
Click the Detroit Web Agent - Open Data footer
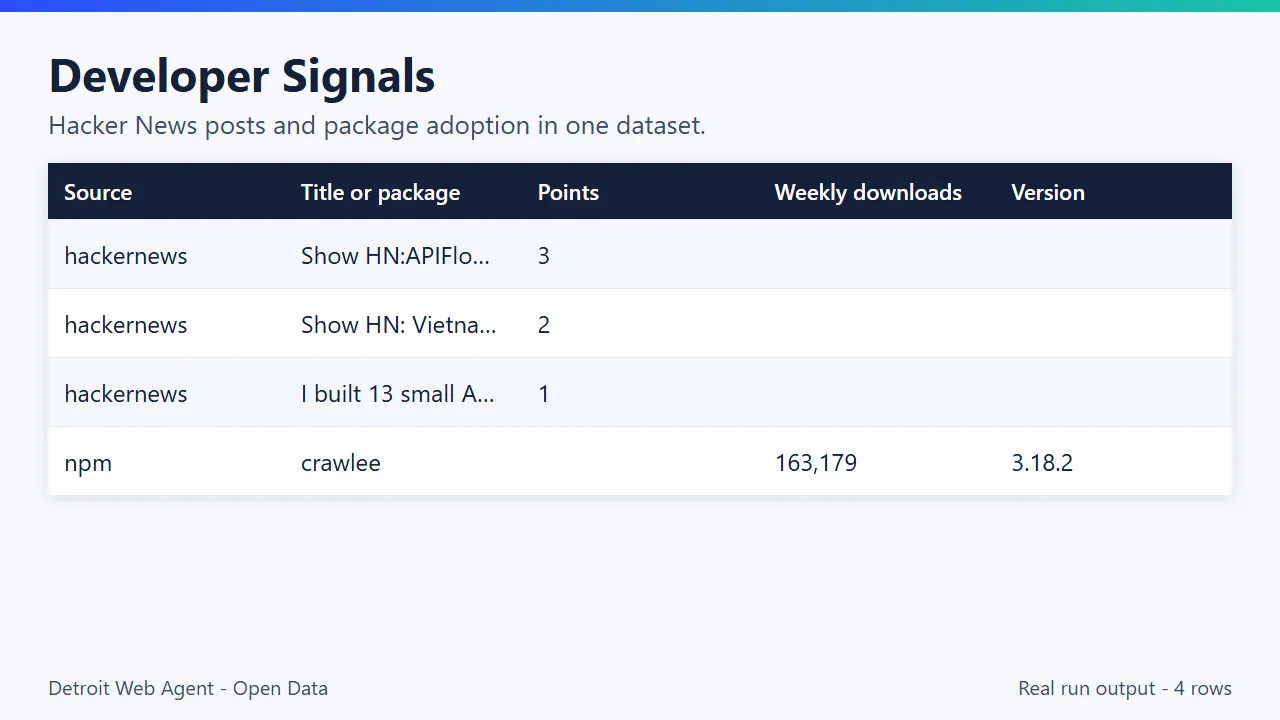pyautogui.click(x=188, y=688)
